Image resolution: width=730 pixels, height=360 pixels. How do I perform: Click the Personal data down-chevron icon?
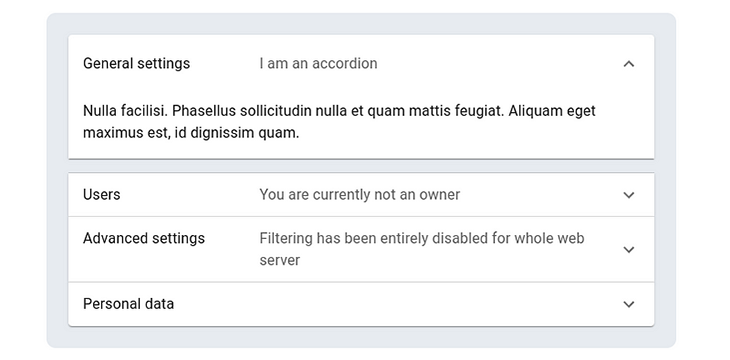(x=629, y=304)
